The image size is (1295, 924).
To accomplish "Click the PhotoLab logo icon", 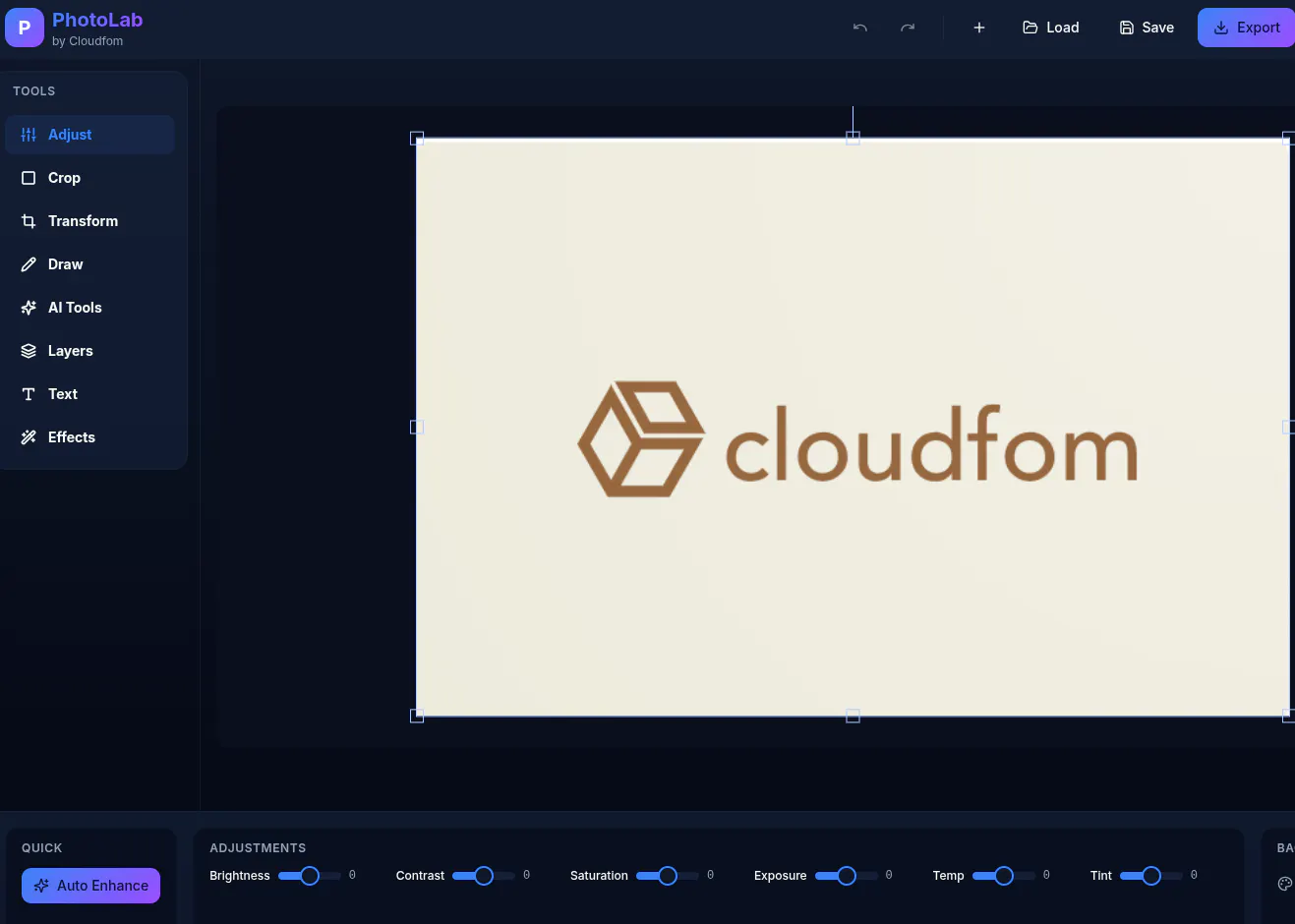I will (25, 28).
